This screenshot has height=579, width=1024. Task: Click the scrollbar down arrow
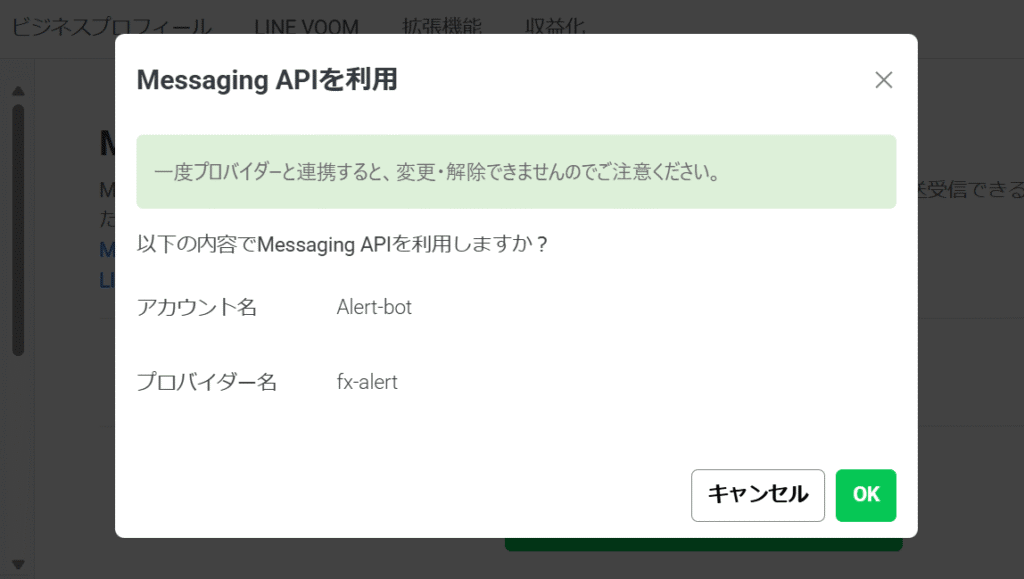[x=18, y=564]
